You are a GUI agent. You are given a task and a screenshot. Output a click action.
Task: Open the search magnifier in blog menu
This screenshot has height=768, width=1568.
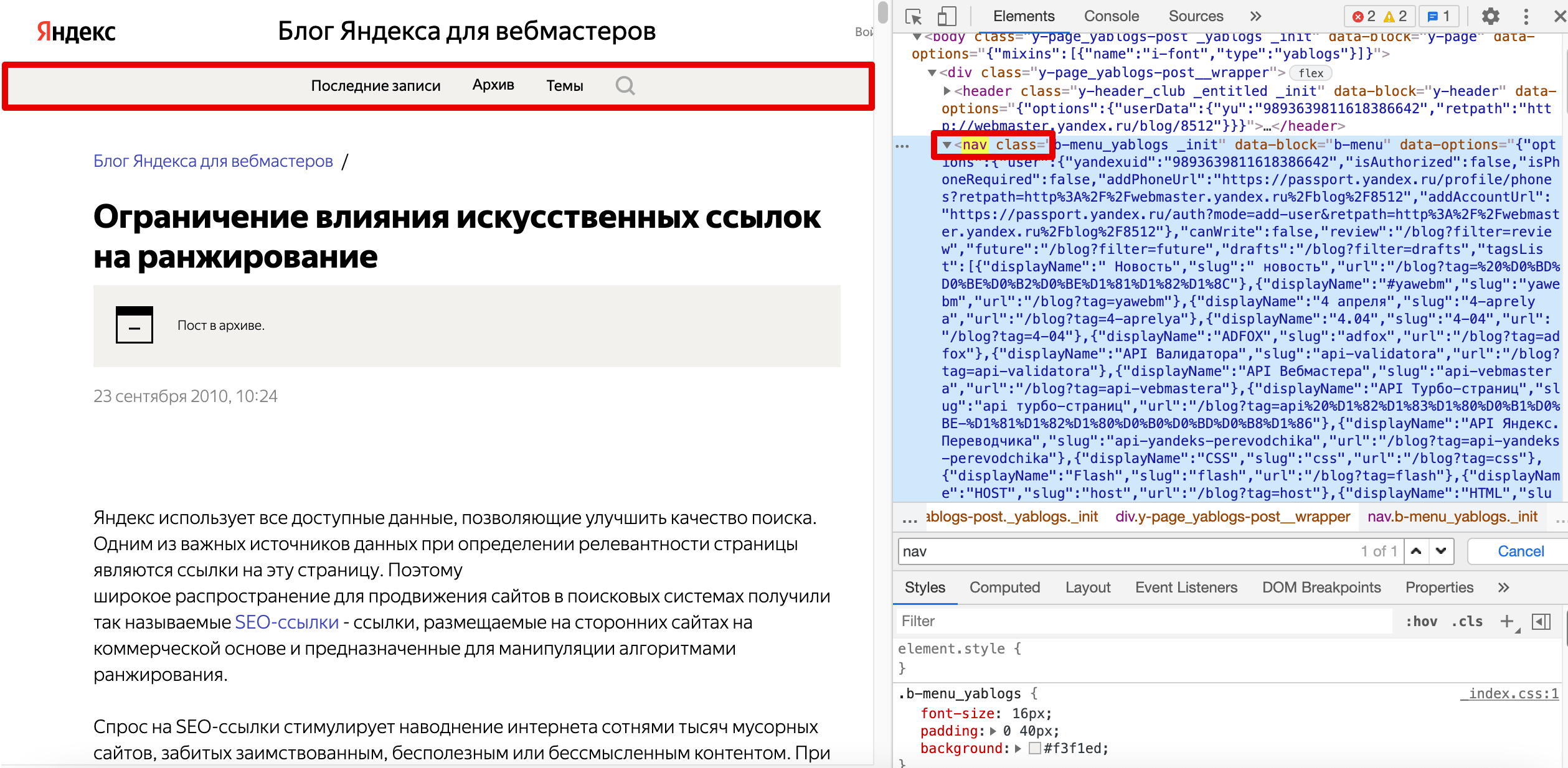click(625, 85)
